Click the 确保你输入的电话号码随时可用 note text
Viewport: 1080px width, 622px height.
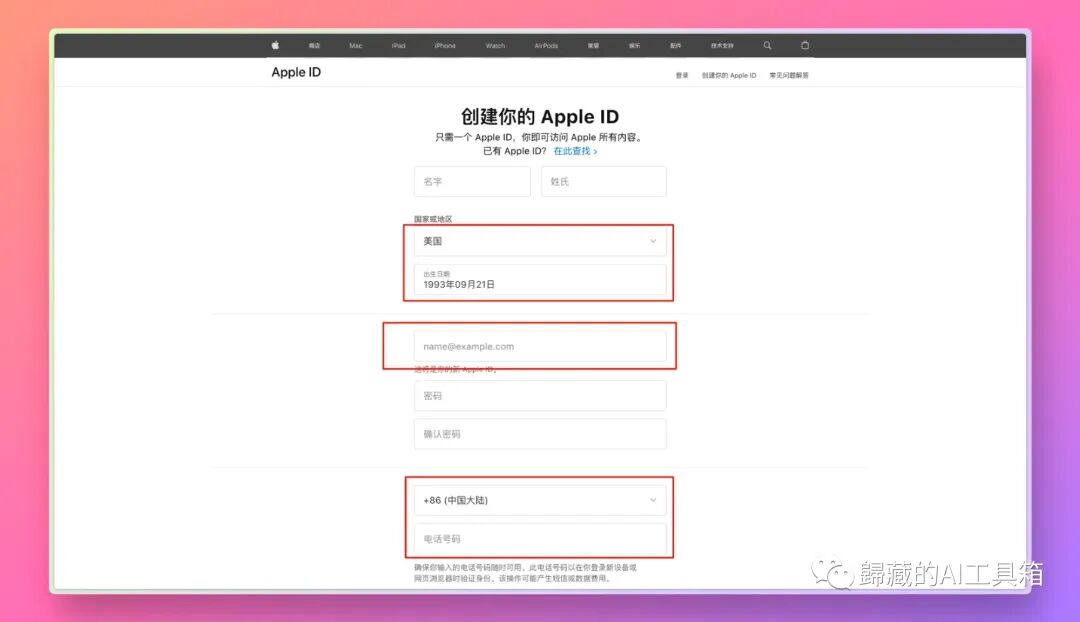click(x=526, y=572)
